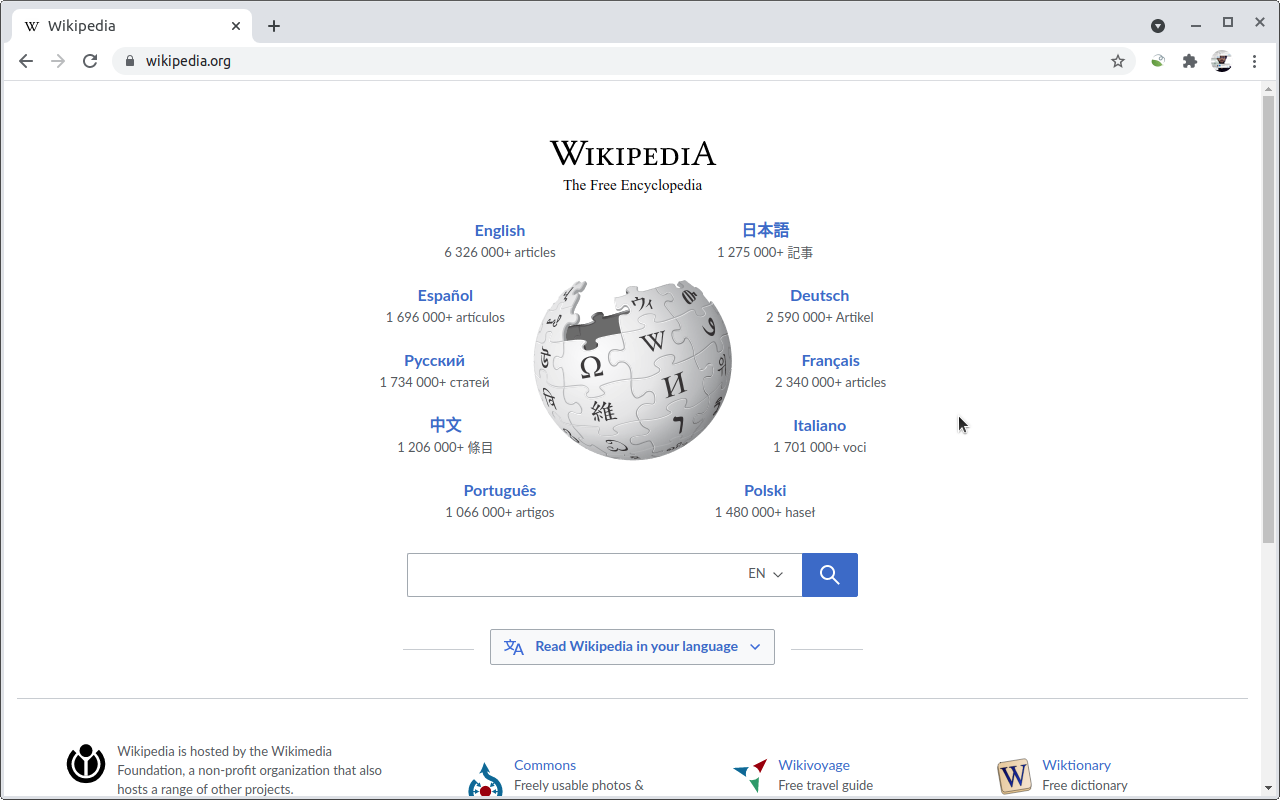Click the Commons link
The image size is (1280, 800).
pyautogui.click(x=545, y=765)
